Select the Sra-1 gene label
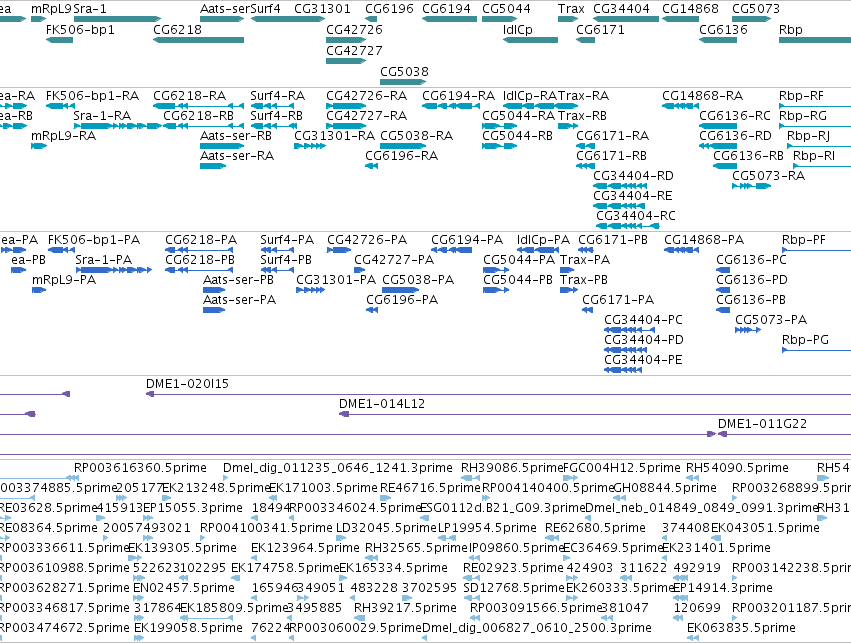 coord(90,9)
